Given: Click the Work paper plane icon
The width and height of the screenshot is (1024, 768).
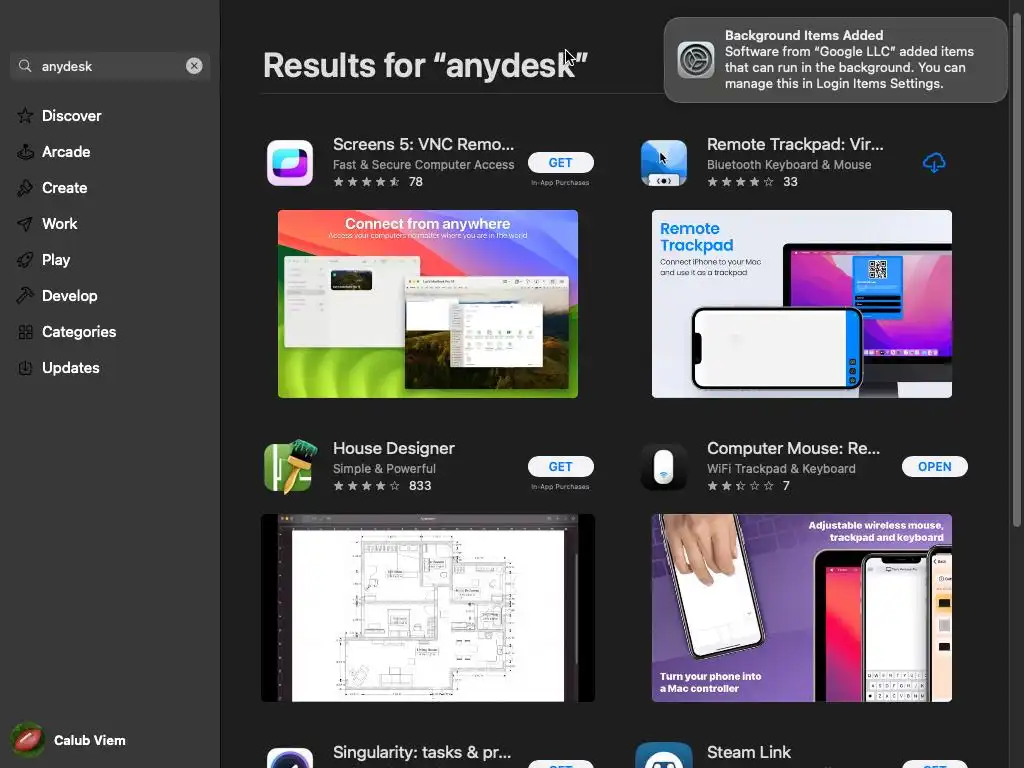Looking at the screenshot, I should click(x=25, y=224).
